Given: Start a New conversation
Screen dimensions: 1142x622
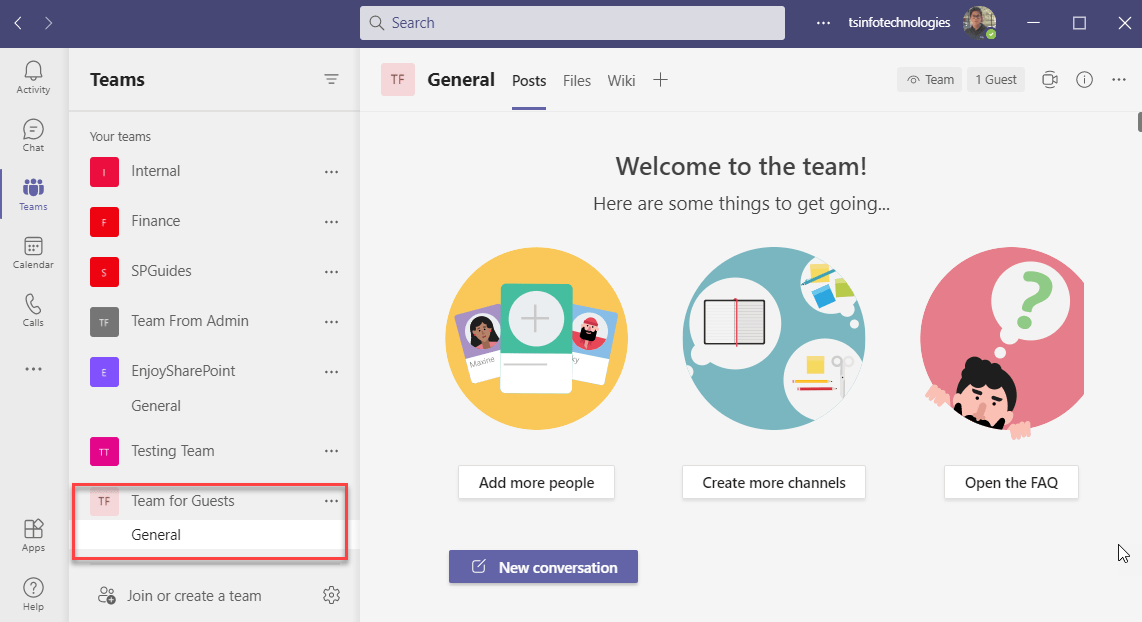Looking at the screenshot, I should click(543, 567).
